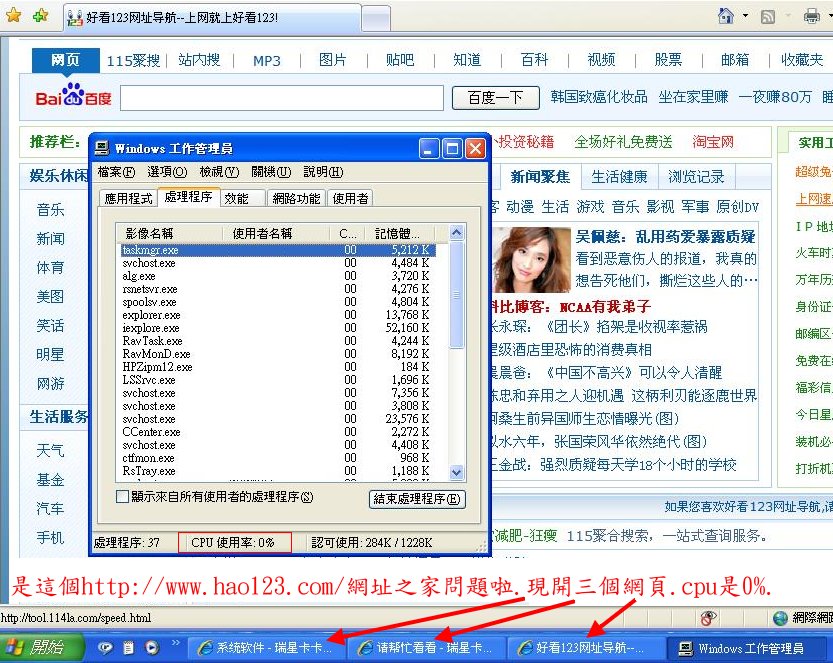Viewport: 833px width, 663px height.
Task: Open the 關機(U) menu
Action: pos(271,172)
